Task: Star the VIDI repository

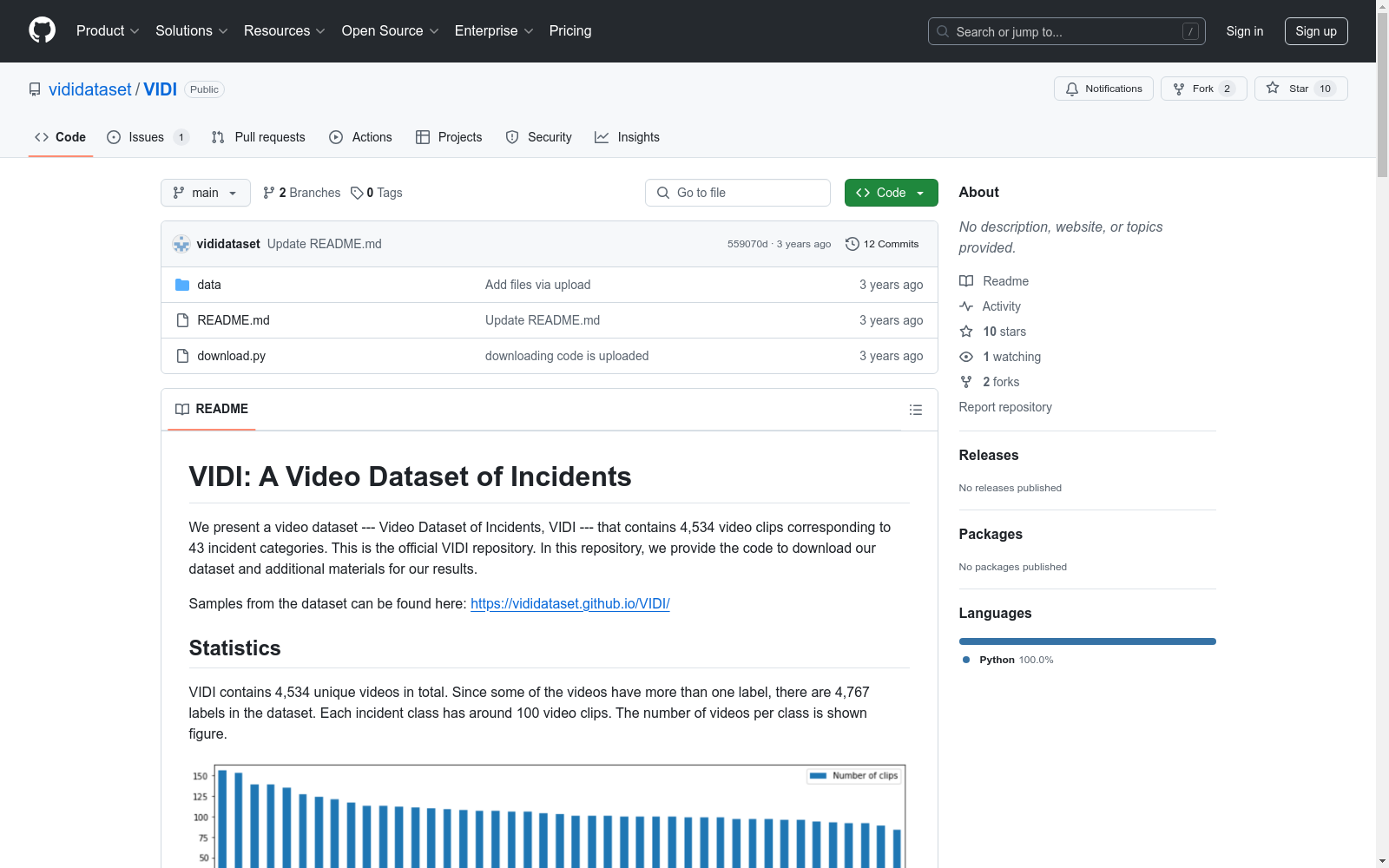Action: point(1300,89)
